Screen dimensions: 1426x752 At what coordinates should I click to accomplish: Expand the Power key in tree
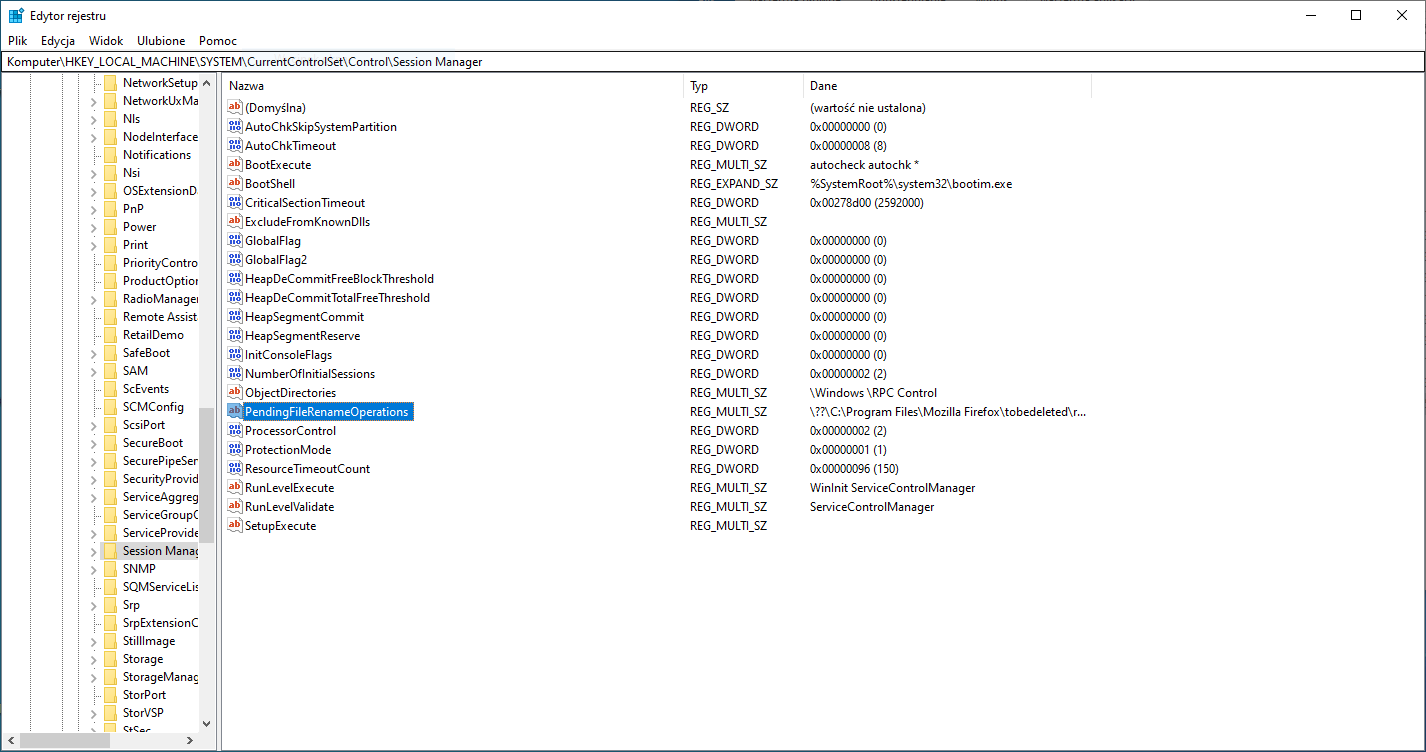click(x=94, y=227)
